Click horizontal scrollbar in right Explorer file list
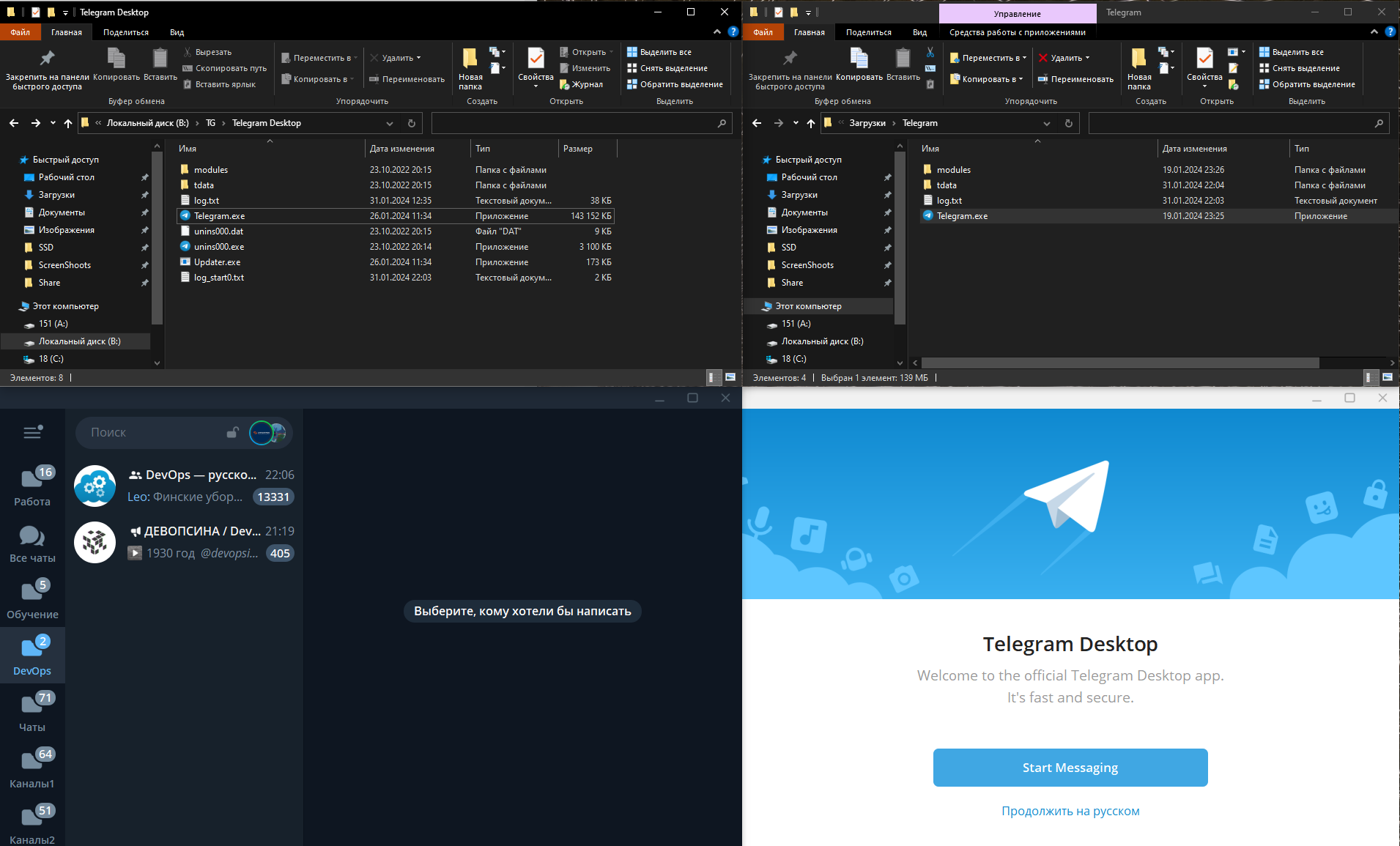Screen dimensions: 1400x846 (x=1120, y=363)
